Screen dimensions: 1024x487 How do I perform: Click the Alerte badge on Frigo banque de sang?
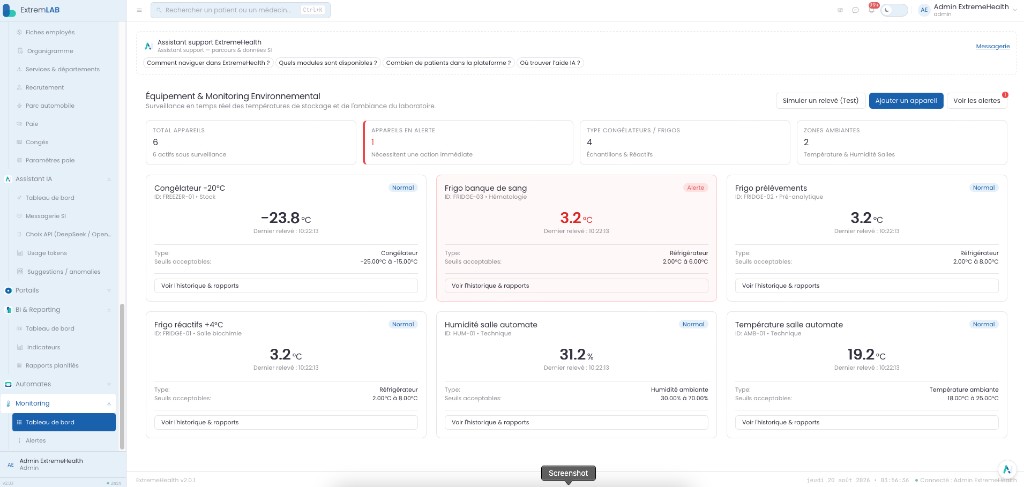[x=695, y=187]
